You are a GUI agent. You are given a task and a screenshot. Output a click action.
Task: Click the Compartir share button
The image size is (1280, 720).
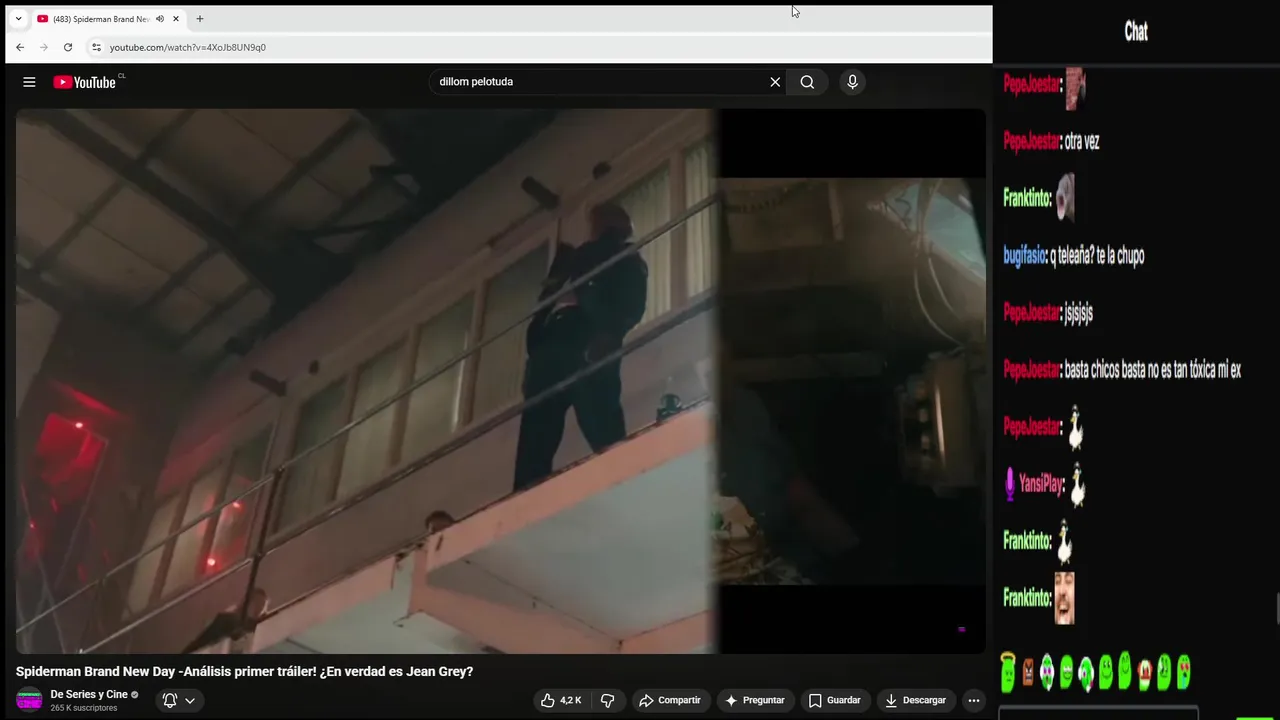click(670, 700)
